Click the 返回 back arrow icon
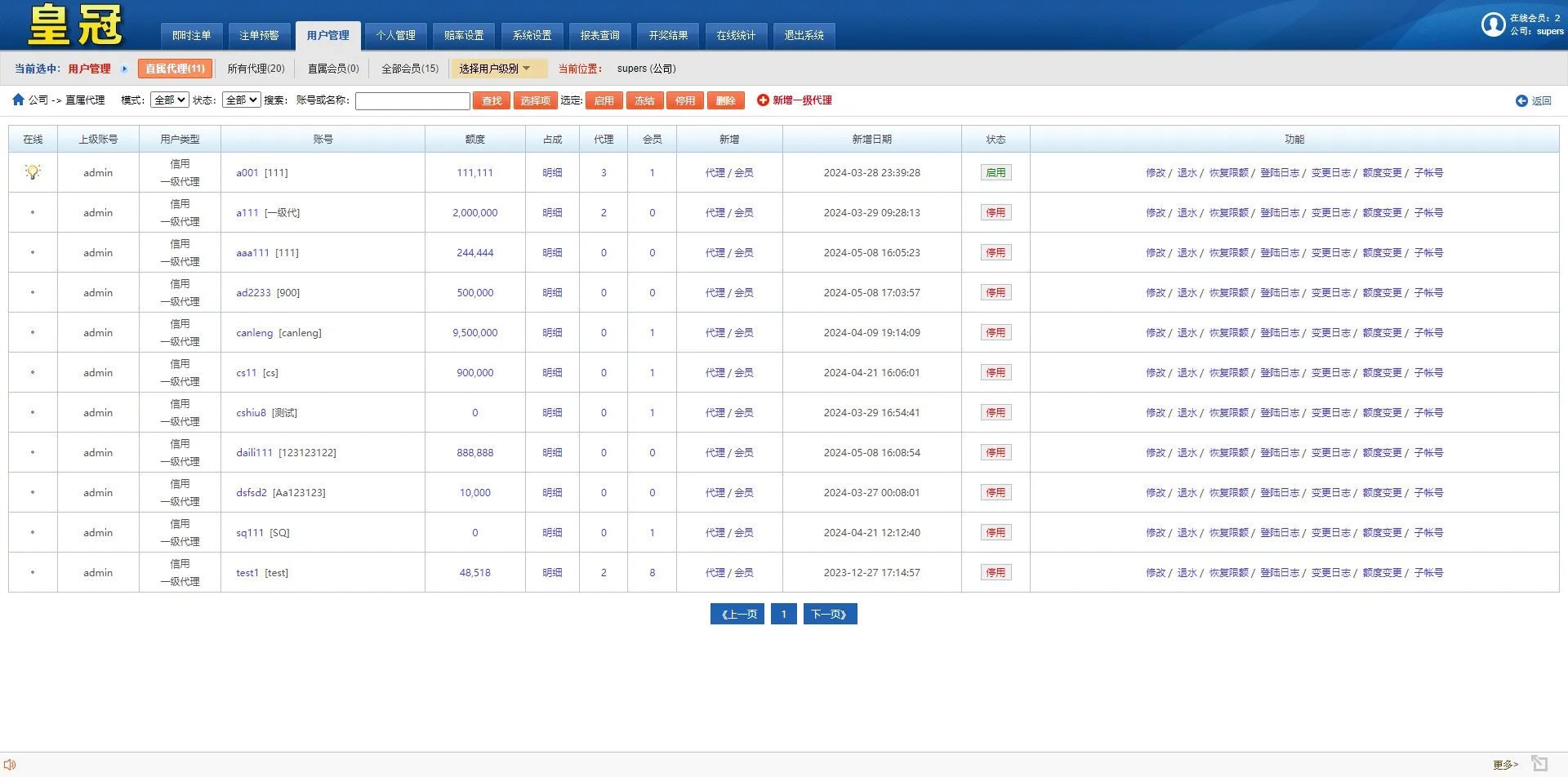 (x=1522, y=100)
